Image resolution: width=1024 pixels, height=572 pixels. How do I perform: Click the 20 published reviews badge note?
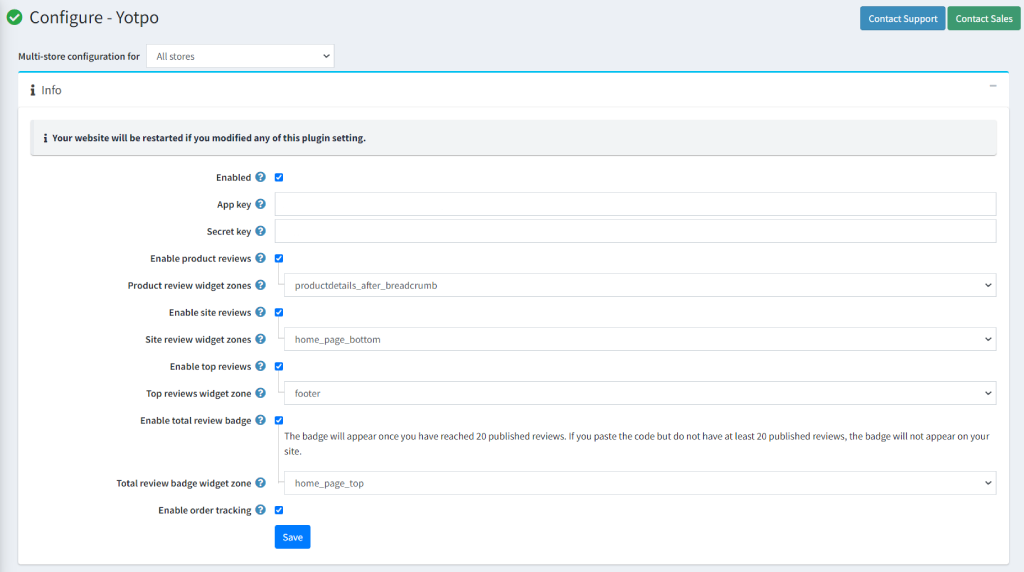point(637,443)
